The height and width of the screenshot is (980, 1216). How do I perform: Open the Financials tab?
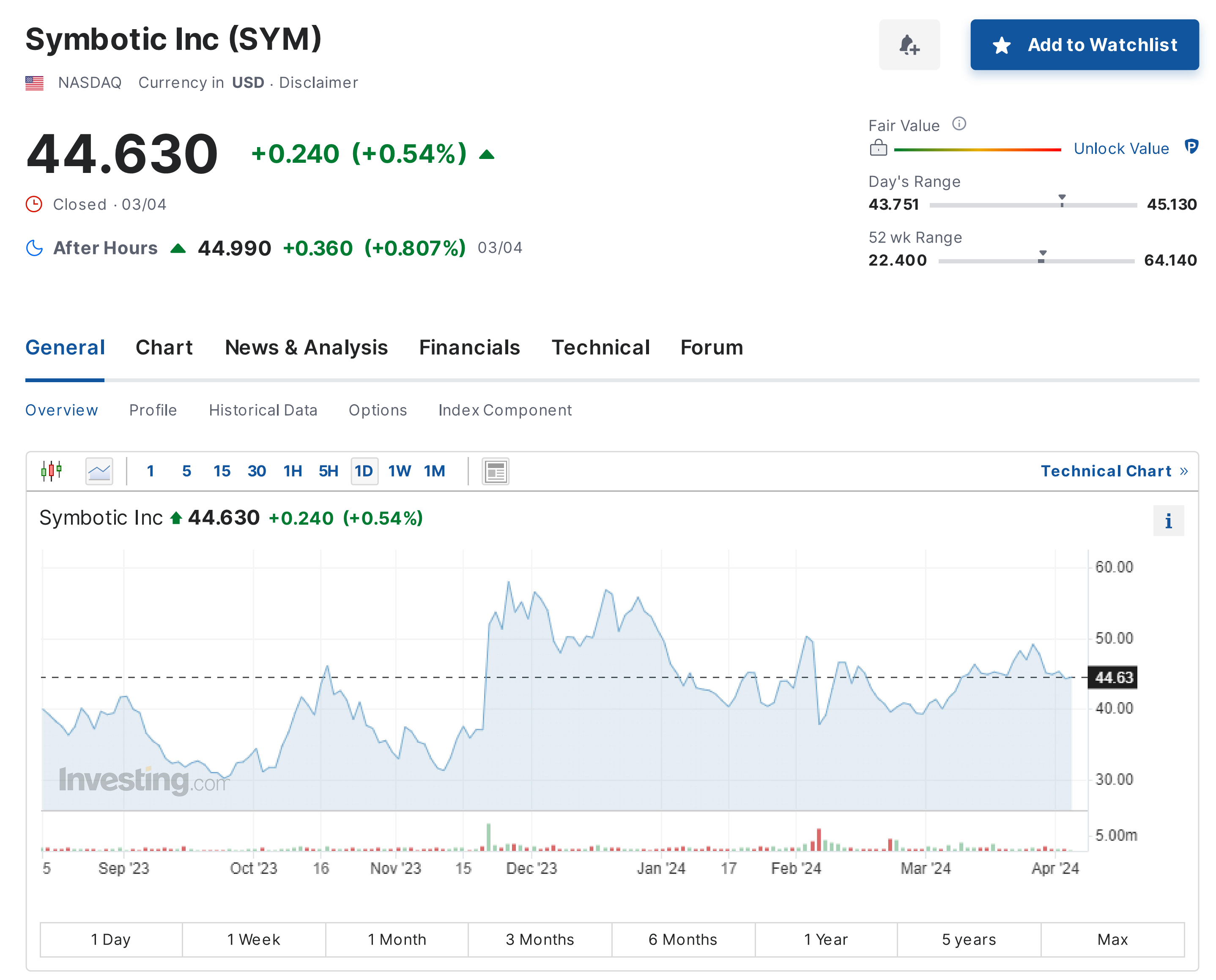pyautogui.click(x=469, y=347)
